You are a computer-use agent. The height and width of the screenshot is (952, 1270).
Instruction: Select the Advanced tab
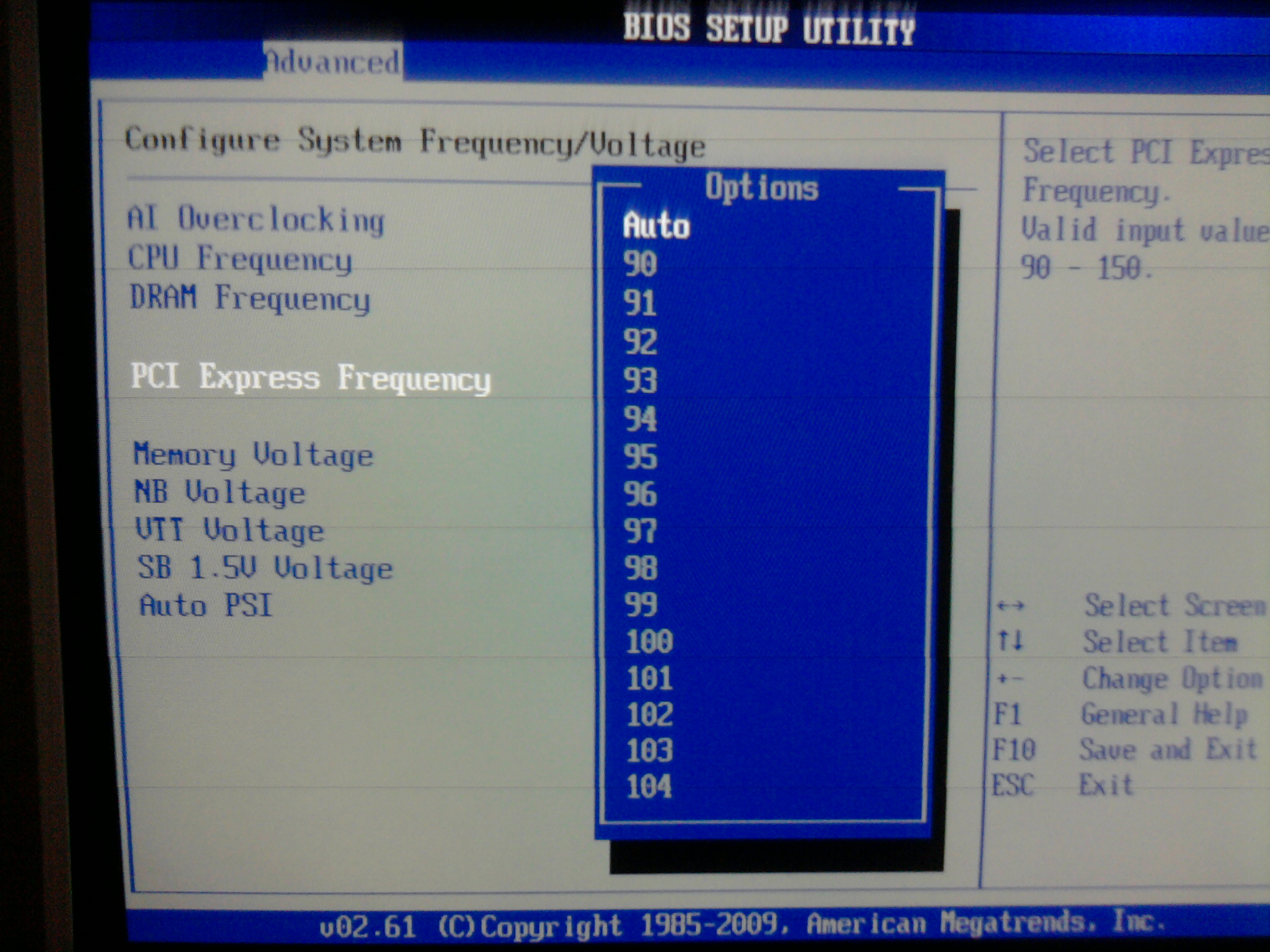tap(332, 62)
